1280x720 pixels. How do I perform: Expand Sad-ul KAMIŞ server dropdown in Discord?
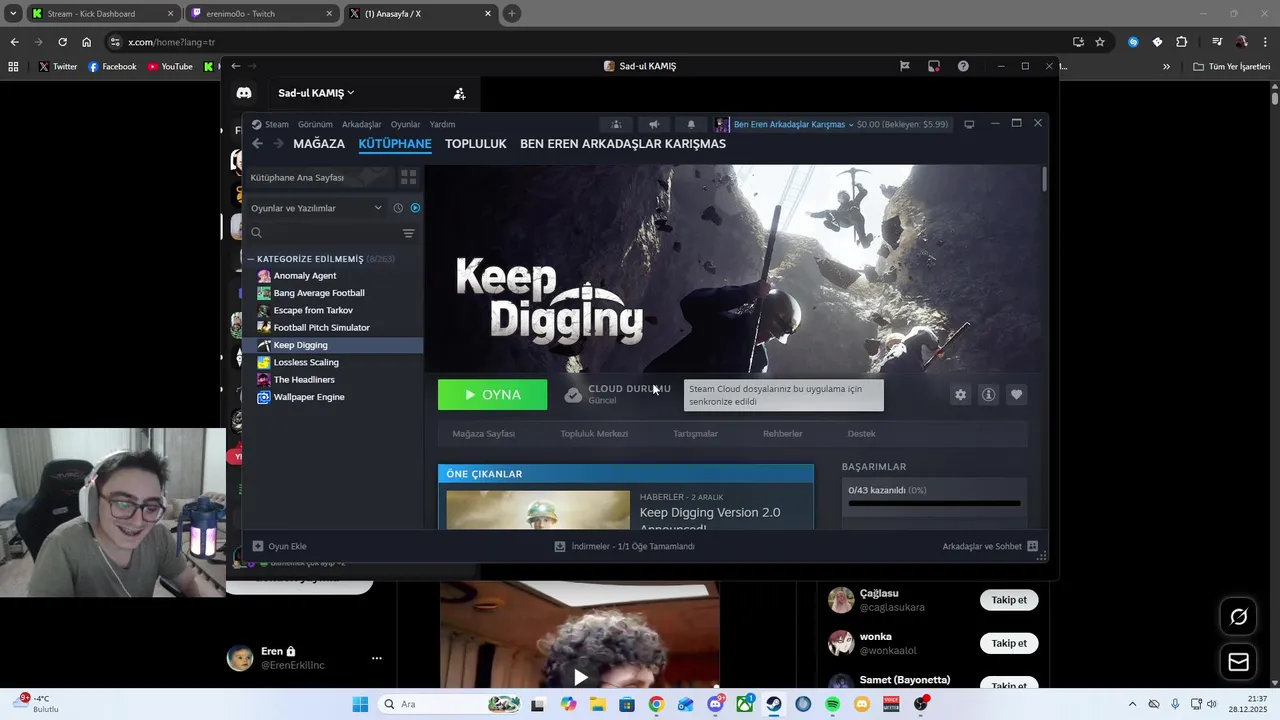[316, 93]
